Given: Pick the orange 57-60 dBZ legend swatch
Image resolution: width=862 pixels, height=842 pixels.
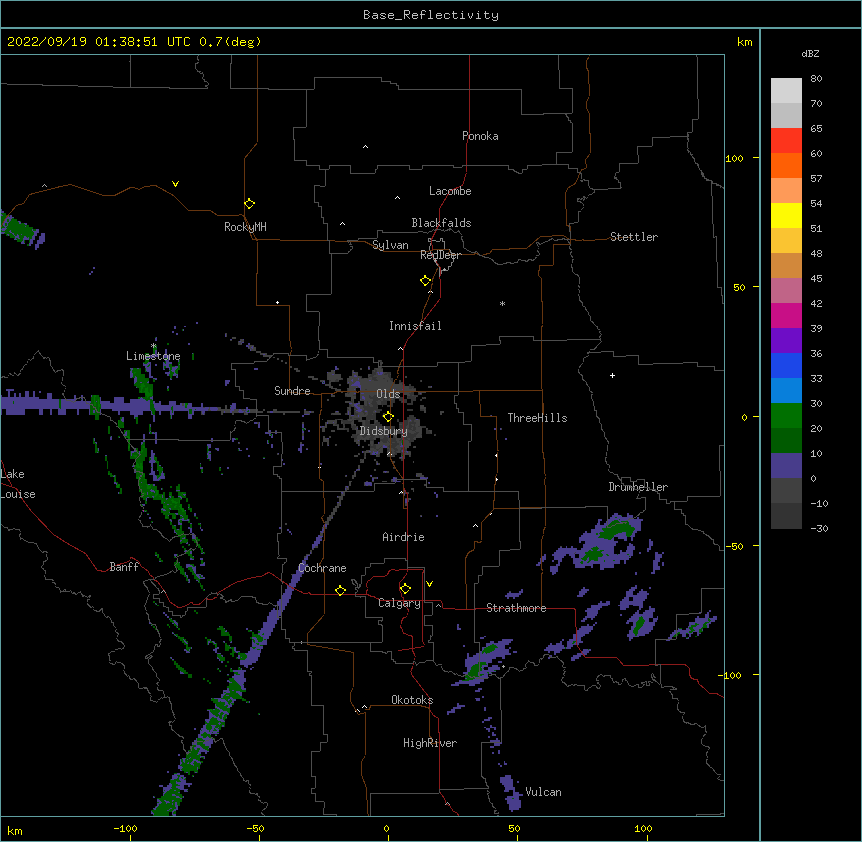Looking at the screenshot, I should (x=786, y=166).
